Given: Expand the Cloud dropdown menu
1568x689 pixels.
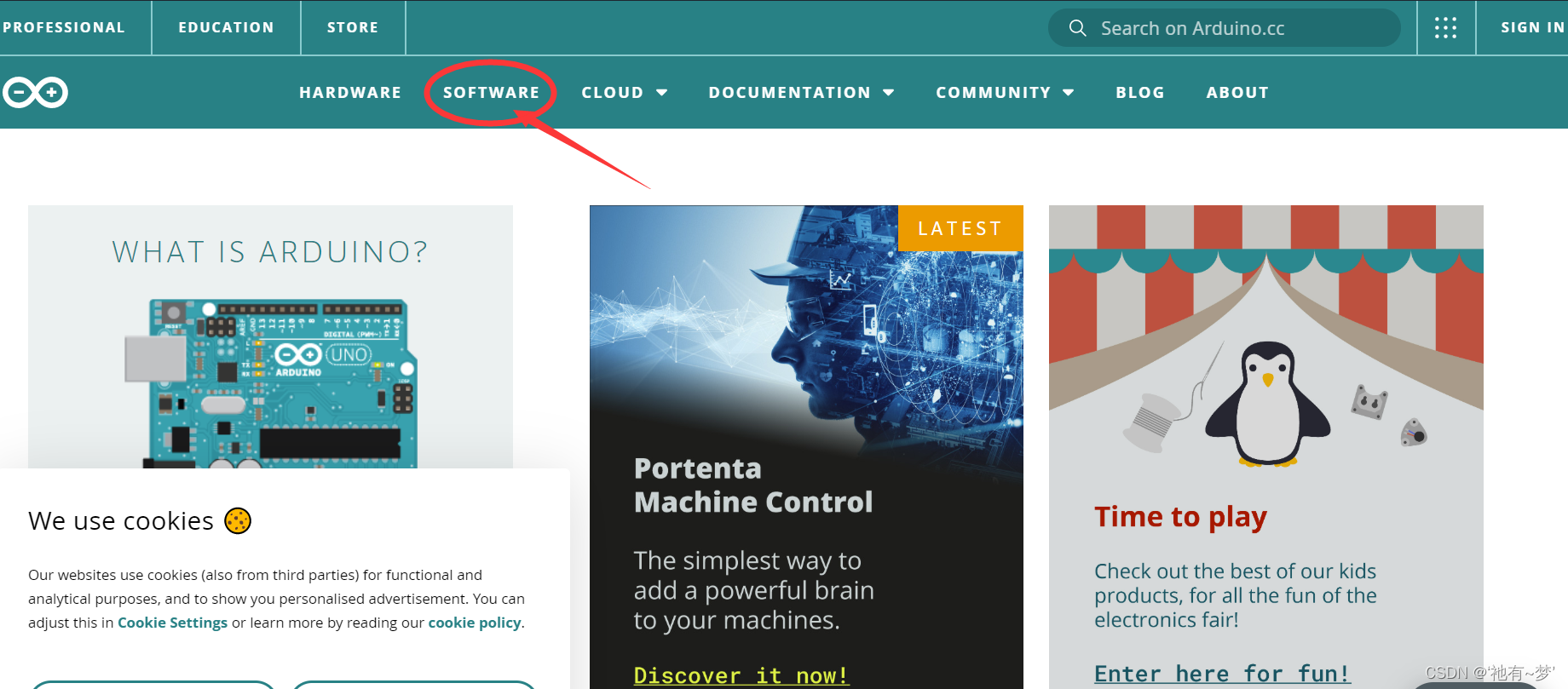Looking at the screenshot, I should coord(625,92).
